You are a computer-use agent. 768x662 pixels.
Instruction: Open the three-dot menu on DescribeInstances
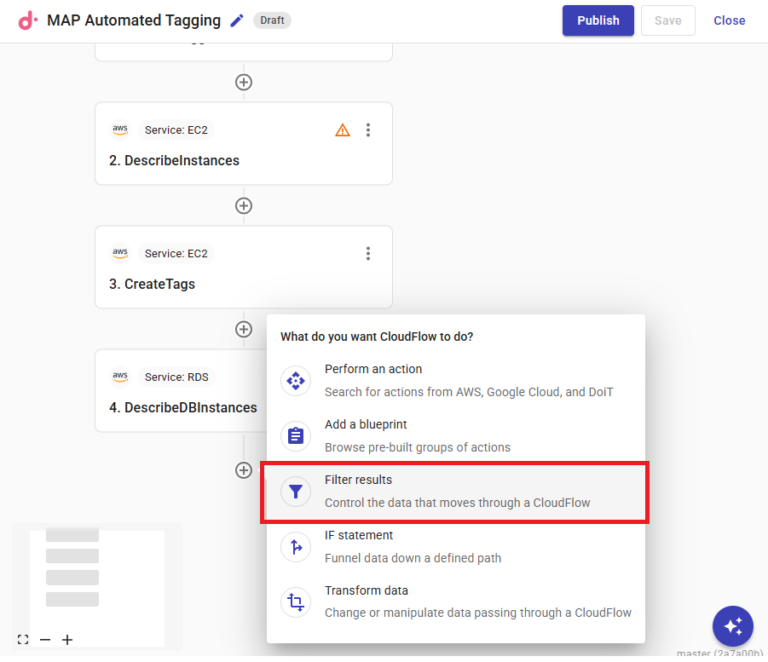coord(368,130)
